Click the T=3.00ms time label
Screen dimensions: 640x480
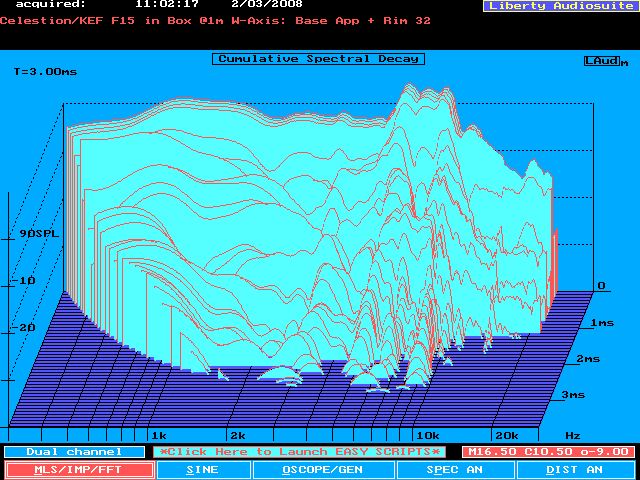(x=46, y=72)
